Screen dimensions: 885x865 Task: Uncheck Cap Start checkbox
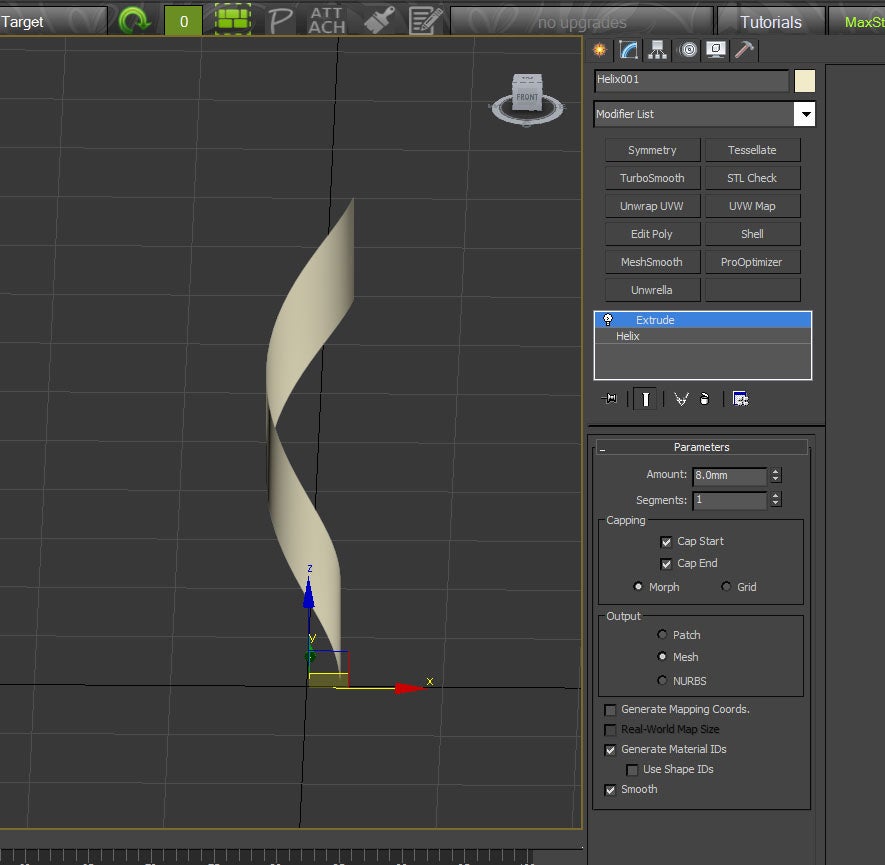(x=666, y=541)
